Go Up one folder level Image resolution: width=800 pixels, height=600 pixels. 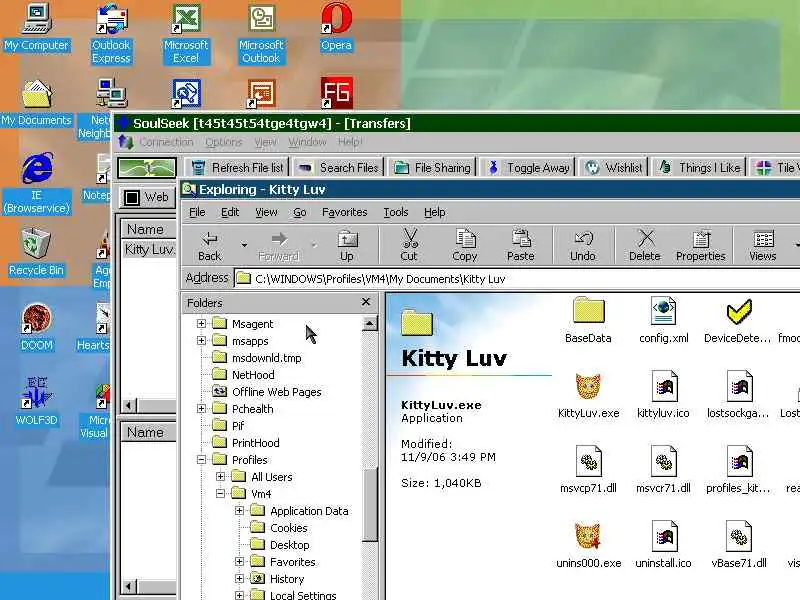pyautogui.click(x=347, y=246)
